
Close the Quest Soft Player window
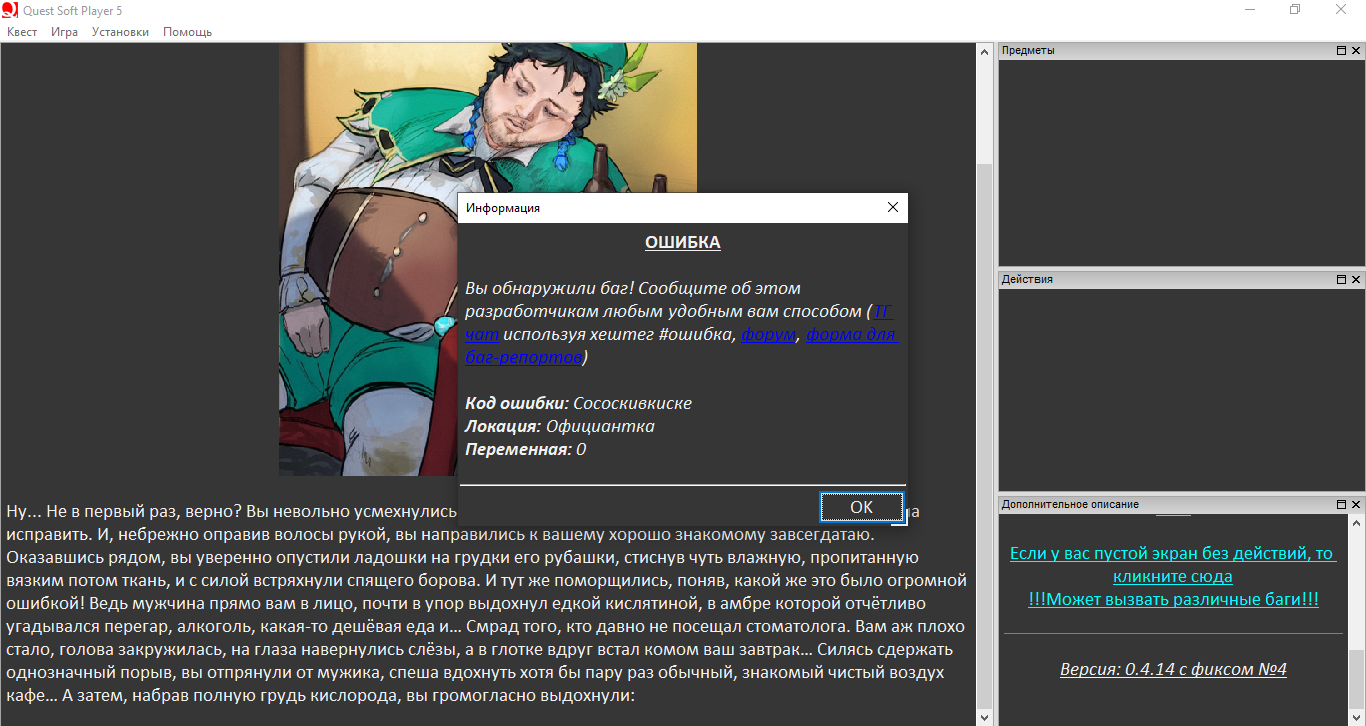click(1342, 10)
